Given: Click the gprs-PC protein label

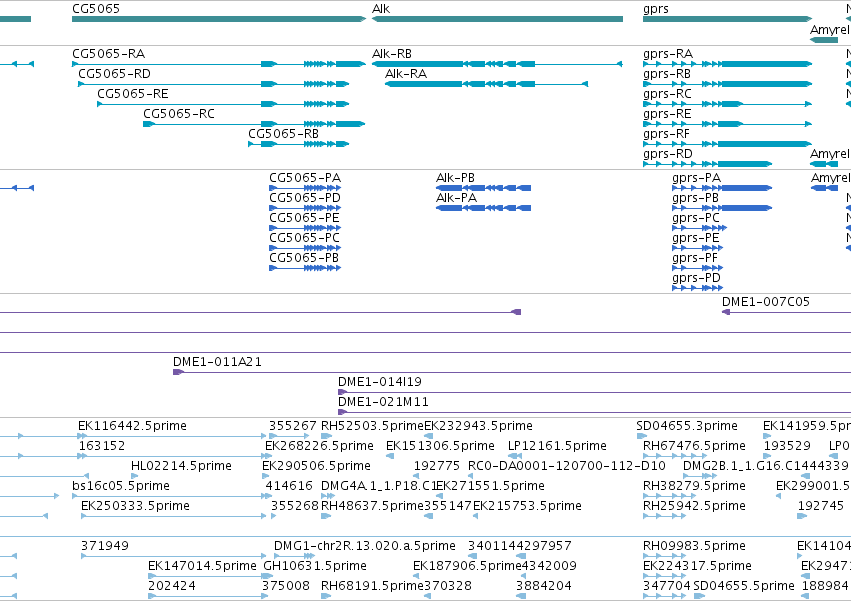Looking at the screenshot, I should point(696,219).
